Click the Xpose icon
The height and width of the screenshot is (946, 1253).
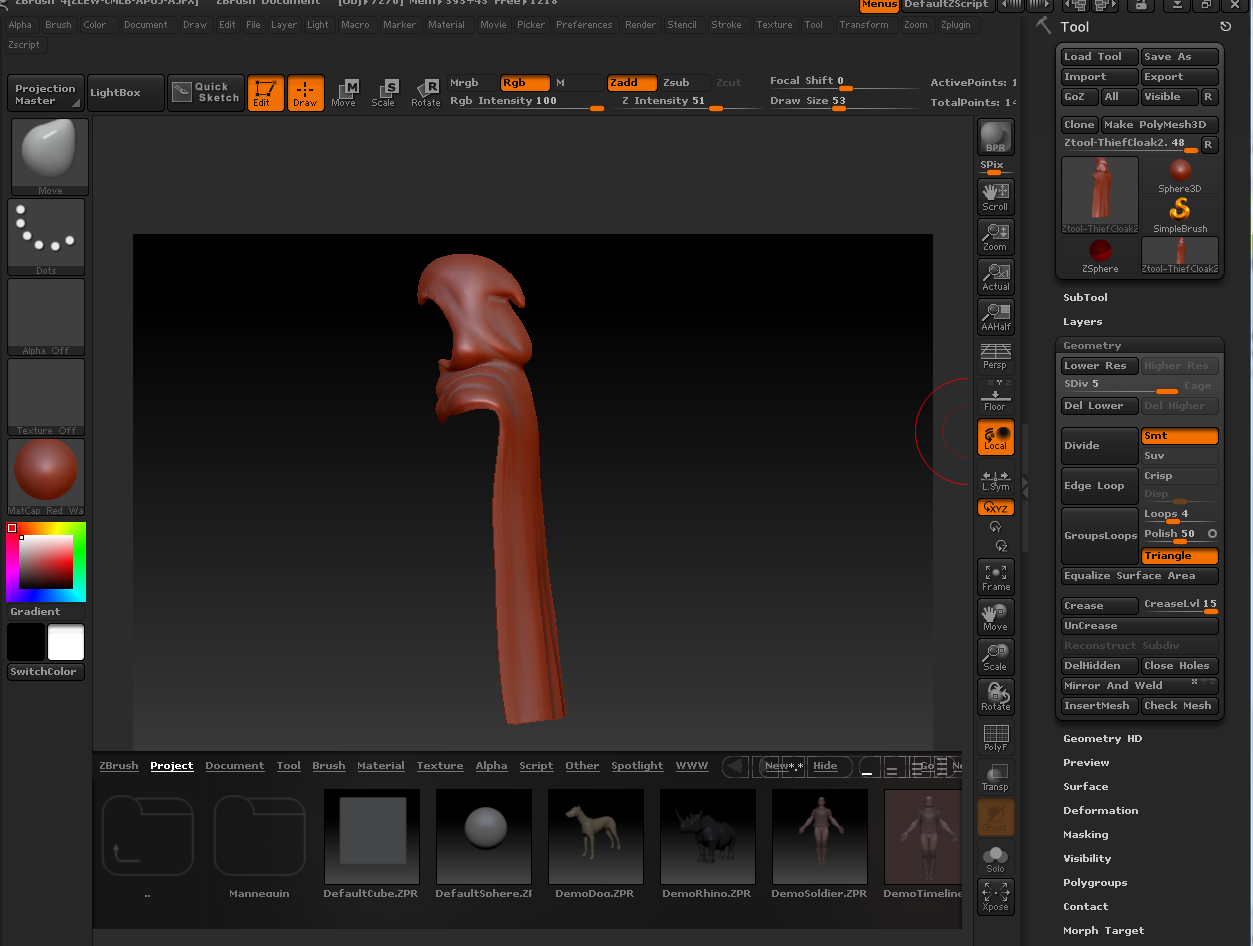[x=995, y=897]
